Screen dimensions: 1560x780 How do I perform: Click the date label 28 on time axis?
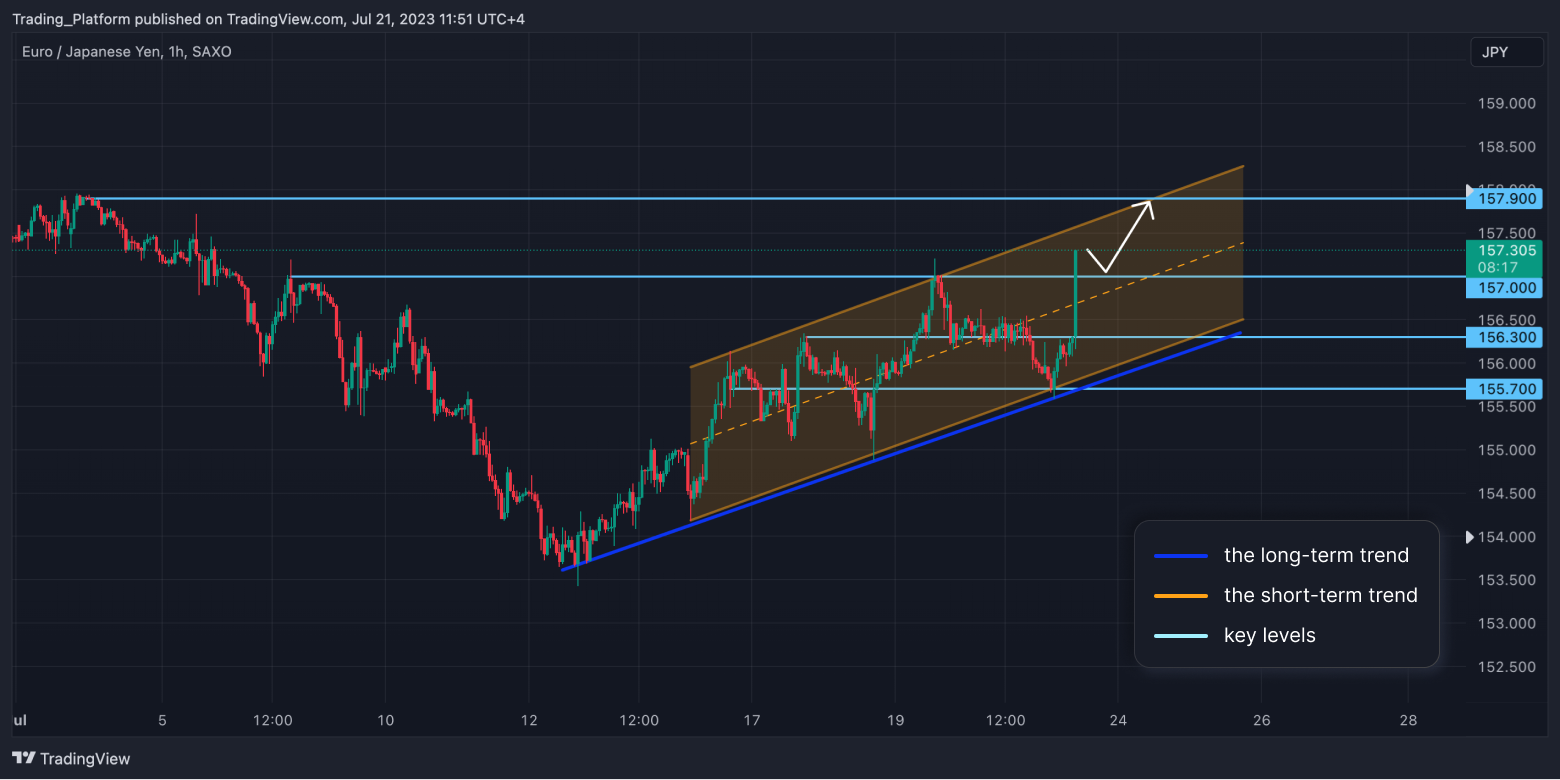1408,720
